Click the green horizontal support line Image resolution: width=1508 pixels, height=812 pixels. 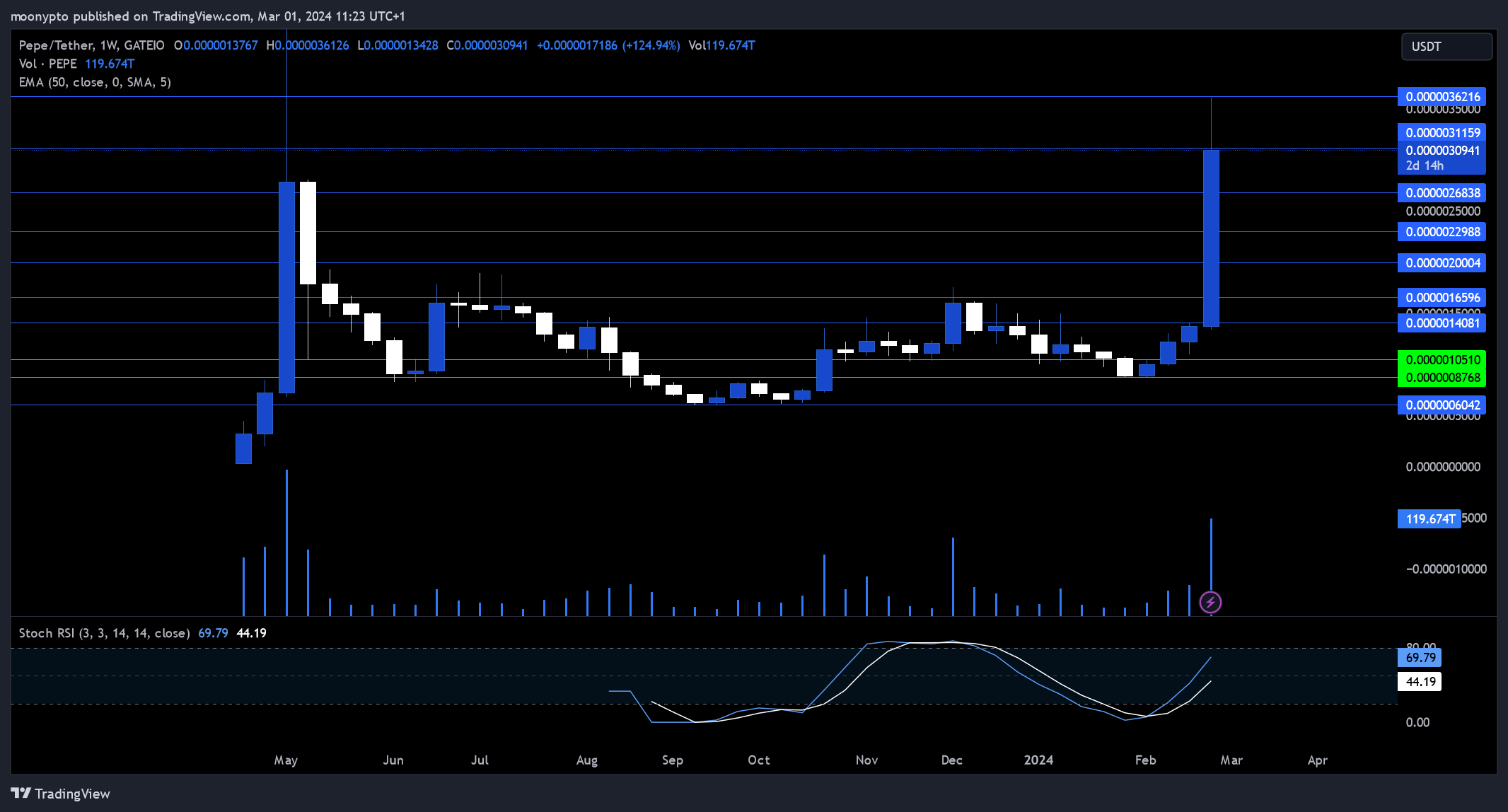tap(704, 360)
